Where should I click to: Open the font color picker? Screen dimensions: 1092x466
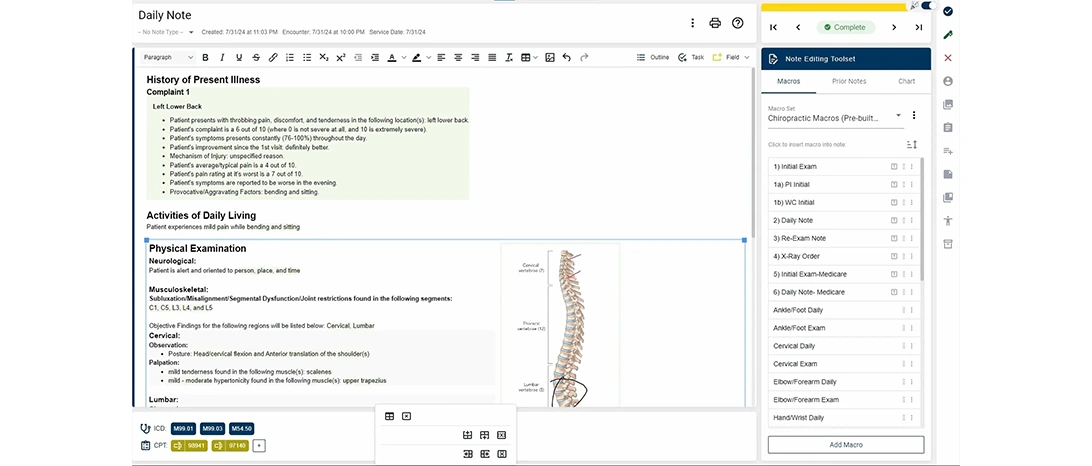[x=394, y=58]
